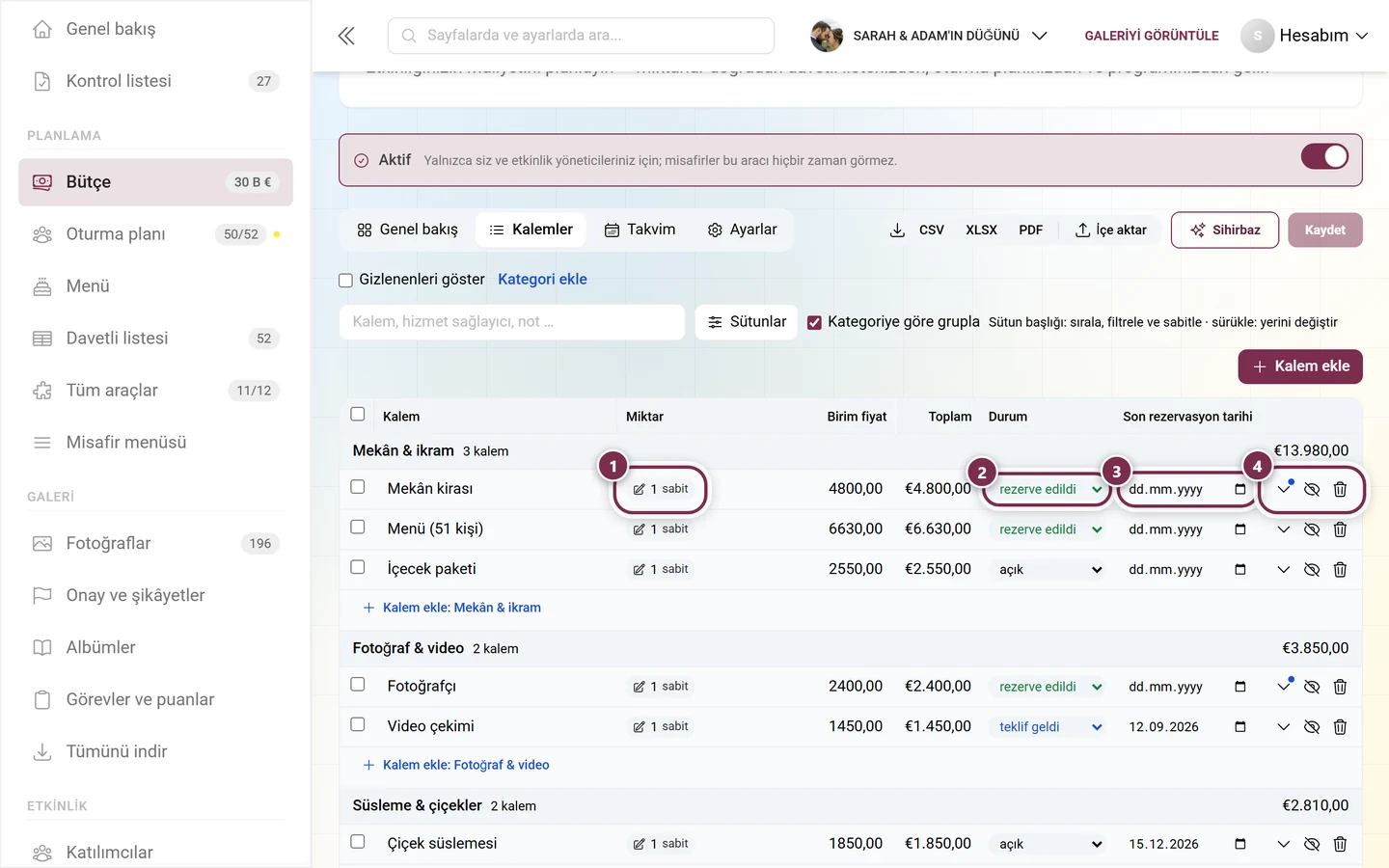Open the Hesabım account dropdown
Viewport: 1389px width, 868px height.
[1305, 36]
